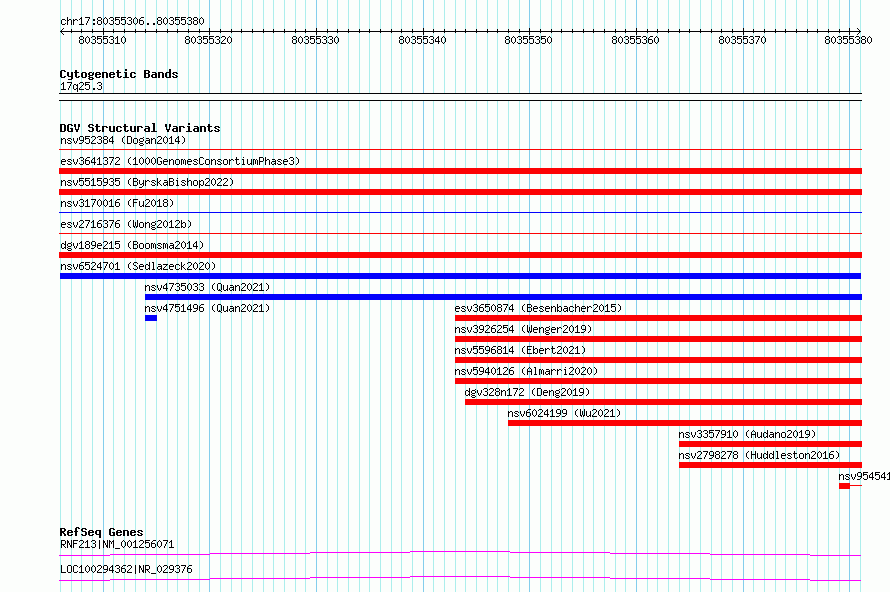This screenshot has width=890, height=592.
Task: Click ruler position 80355370
Action: (x=742, y=40)
